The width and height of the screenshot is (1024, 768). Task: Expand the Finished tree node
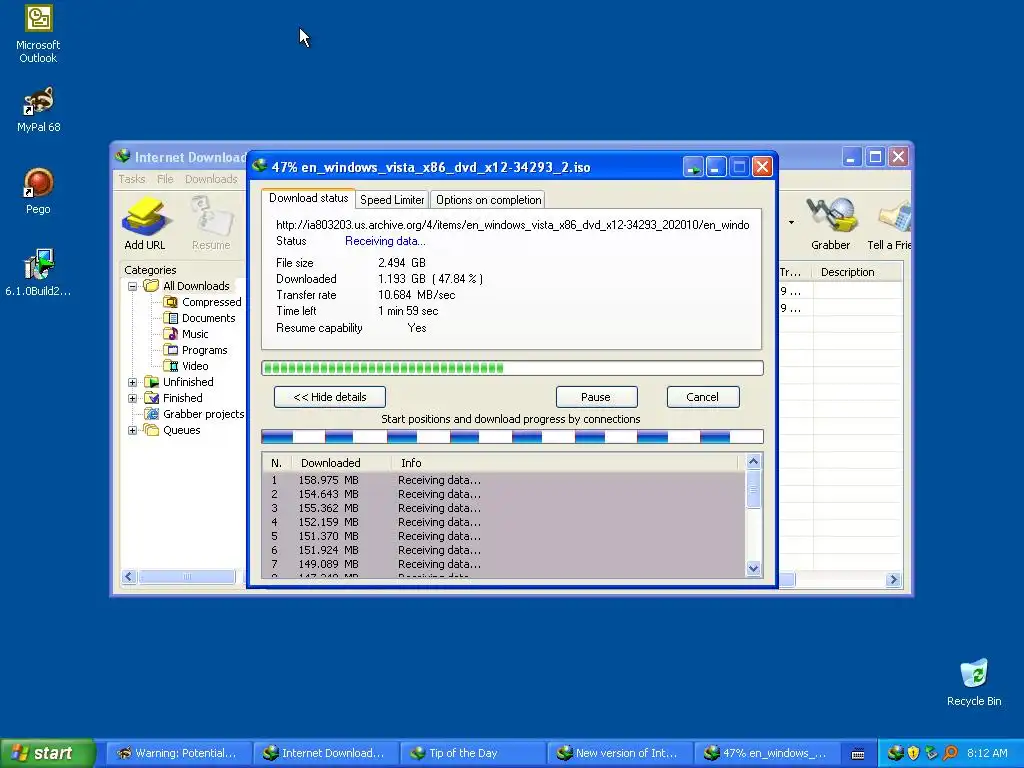(133, 398)
